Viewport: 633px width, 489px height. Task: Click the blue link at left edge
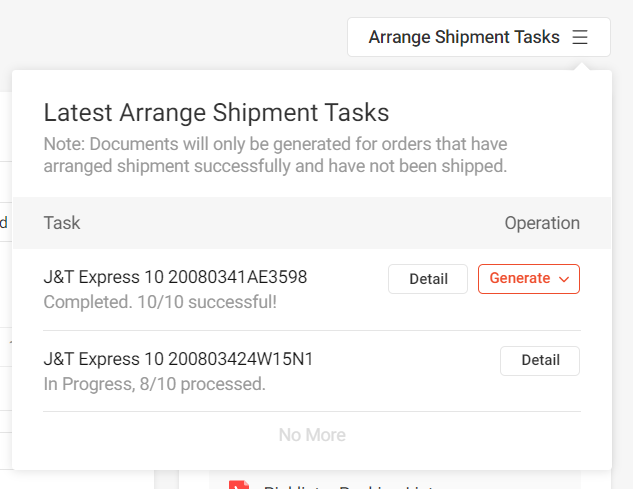pyautogui.click(x=4, y=221)
